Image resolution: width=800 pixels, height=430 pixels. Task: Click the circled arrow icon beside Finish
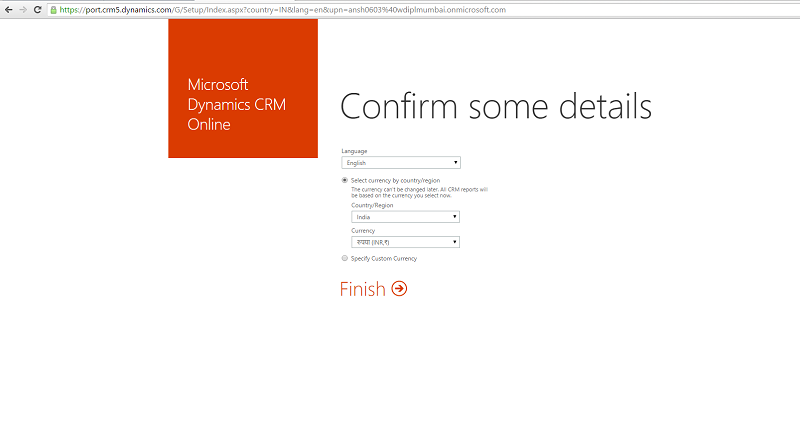point(399,289)
